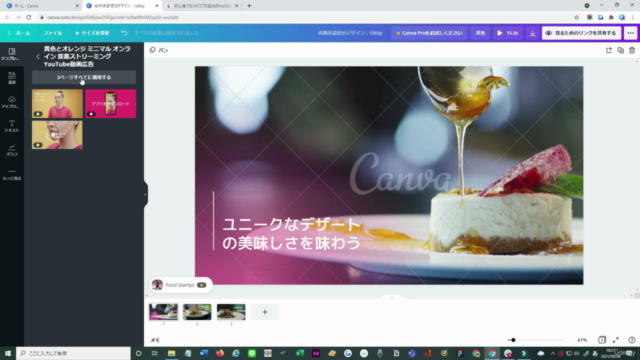Click the Share (共有) button

tap(480, 33)
